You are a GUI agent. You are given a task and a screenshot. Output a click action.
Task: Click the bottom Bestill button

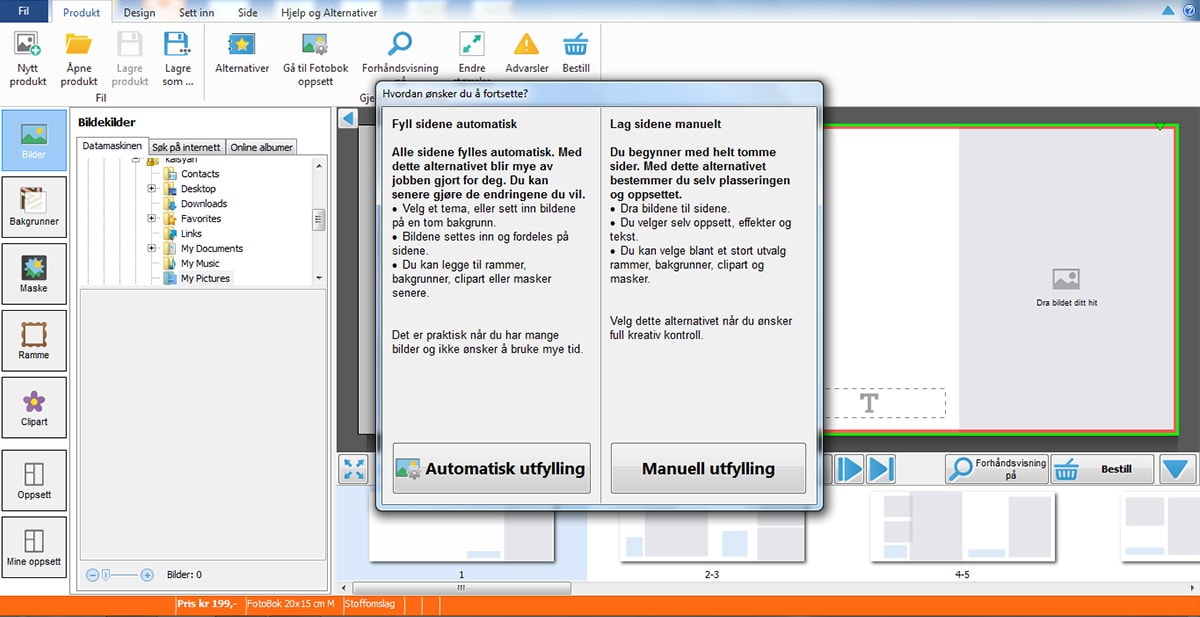1102,469
